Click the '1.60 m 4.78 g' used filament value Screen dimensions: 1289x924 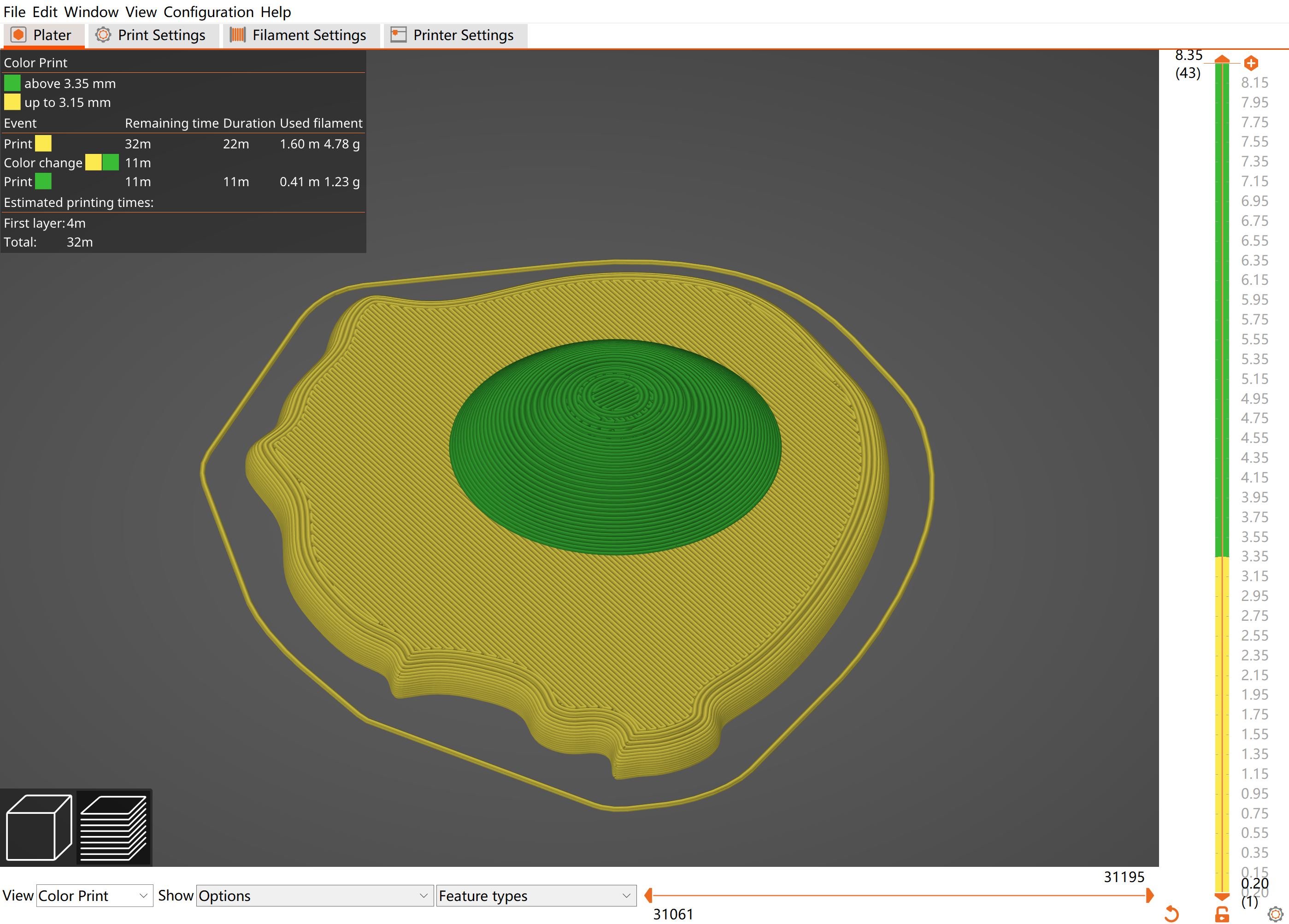(319, 144)
